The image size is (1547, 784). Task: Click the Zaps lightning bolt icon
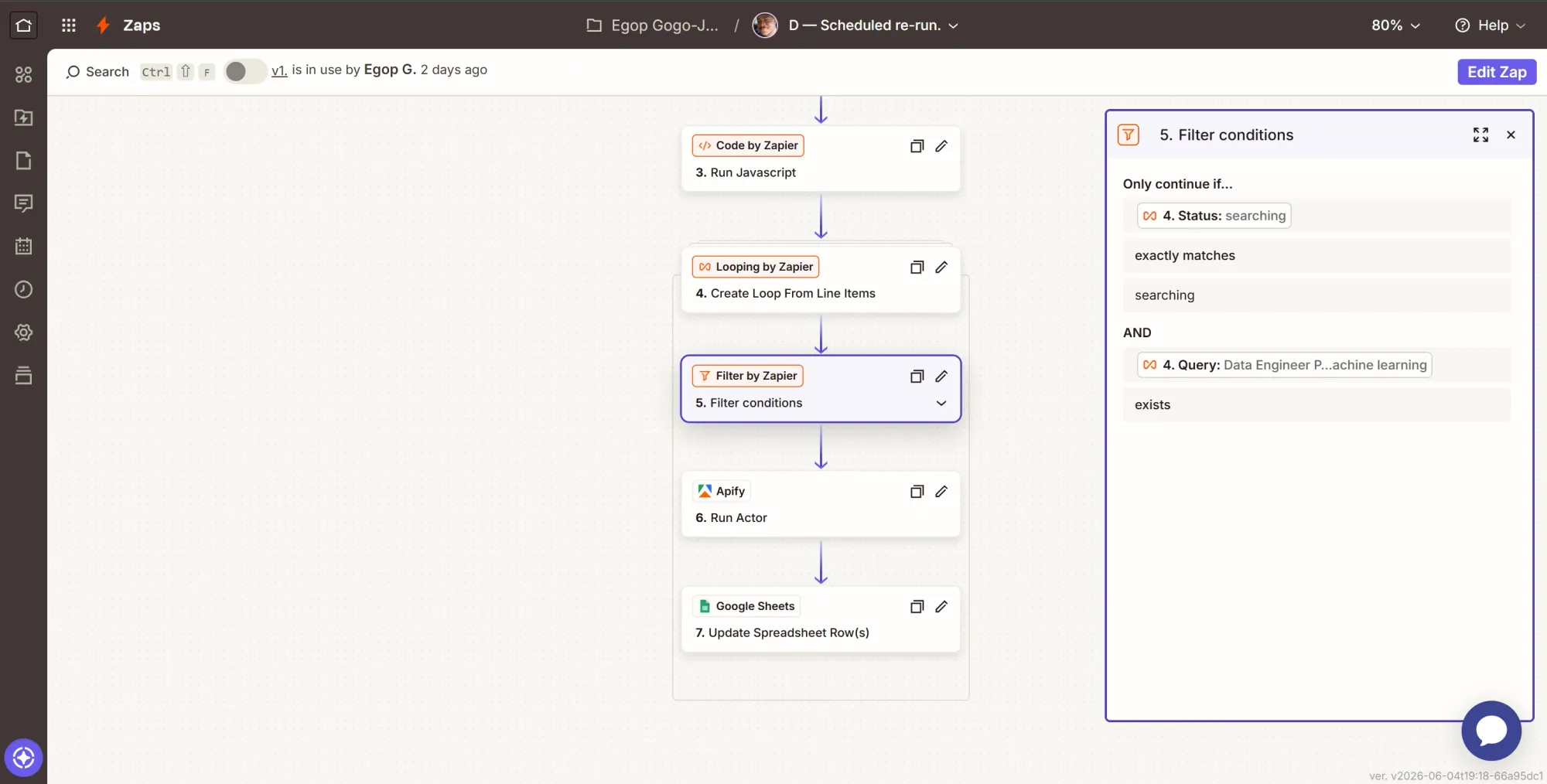click(103, 26)
